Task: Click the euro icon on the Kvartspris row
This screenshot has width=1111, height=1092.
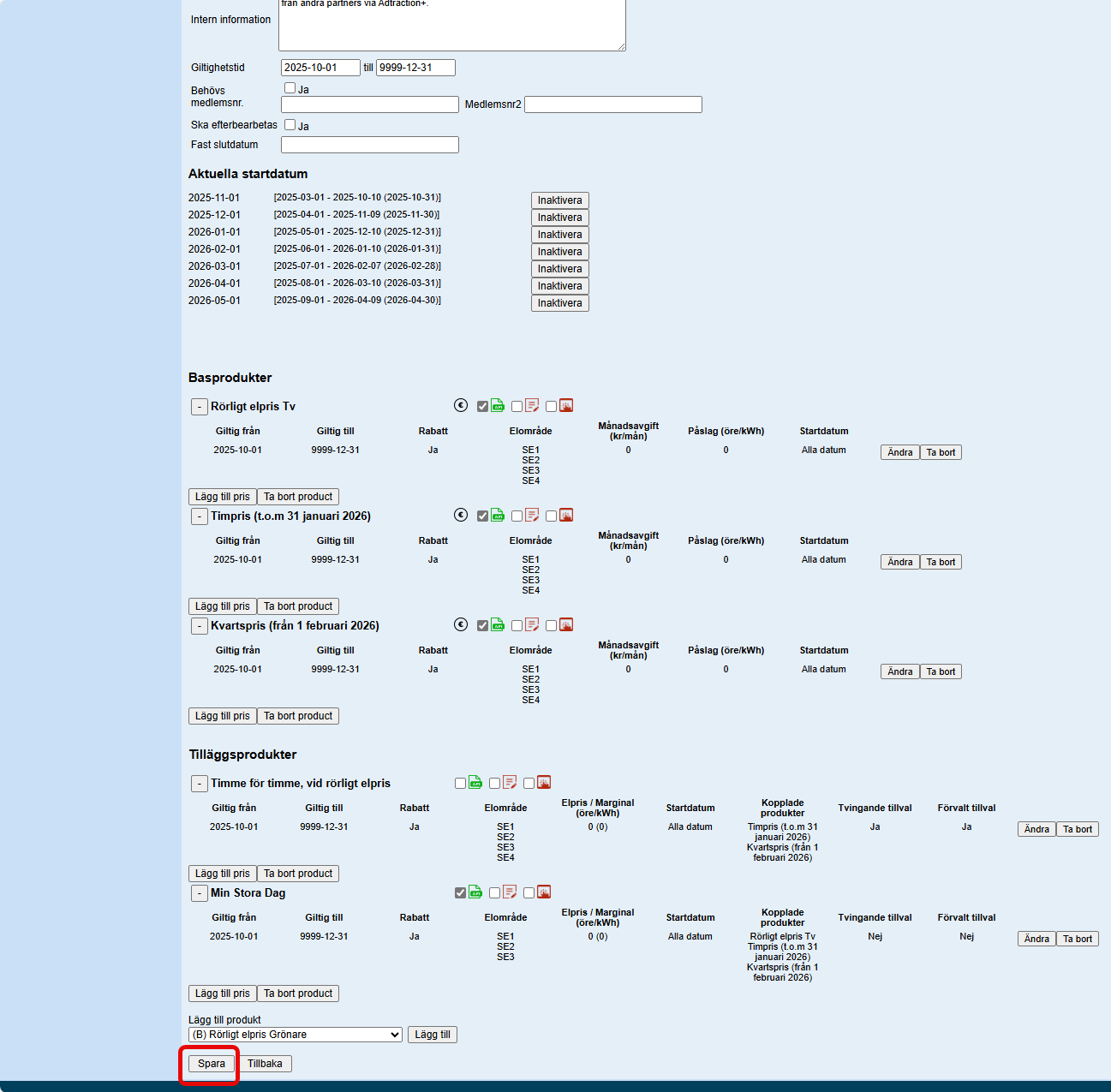Action: pos(461,625)
